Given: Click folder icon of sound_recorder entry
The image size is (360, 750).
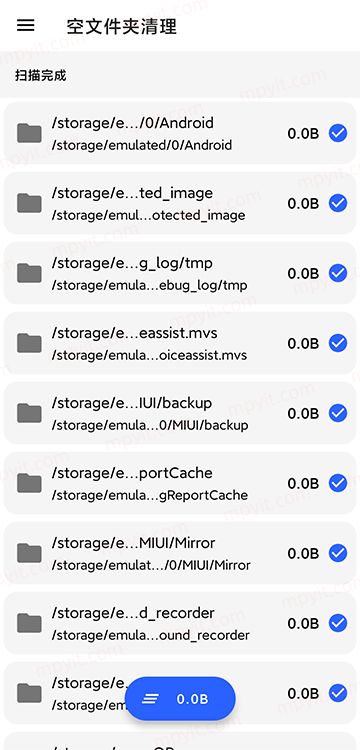Looking at the screenshot, I should click(29, 623).
